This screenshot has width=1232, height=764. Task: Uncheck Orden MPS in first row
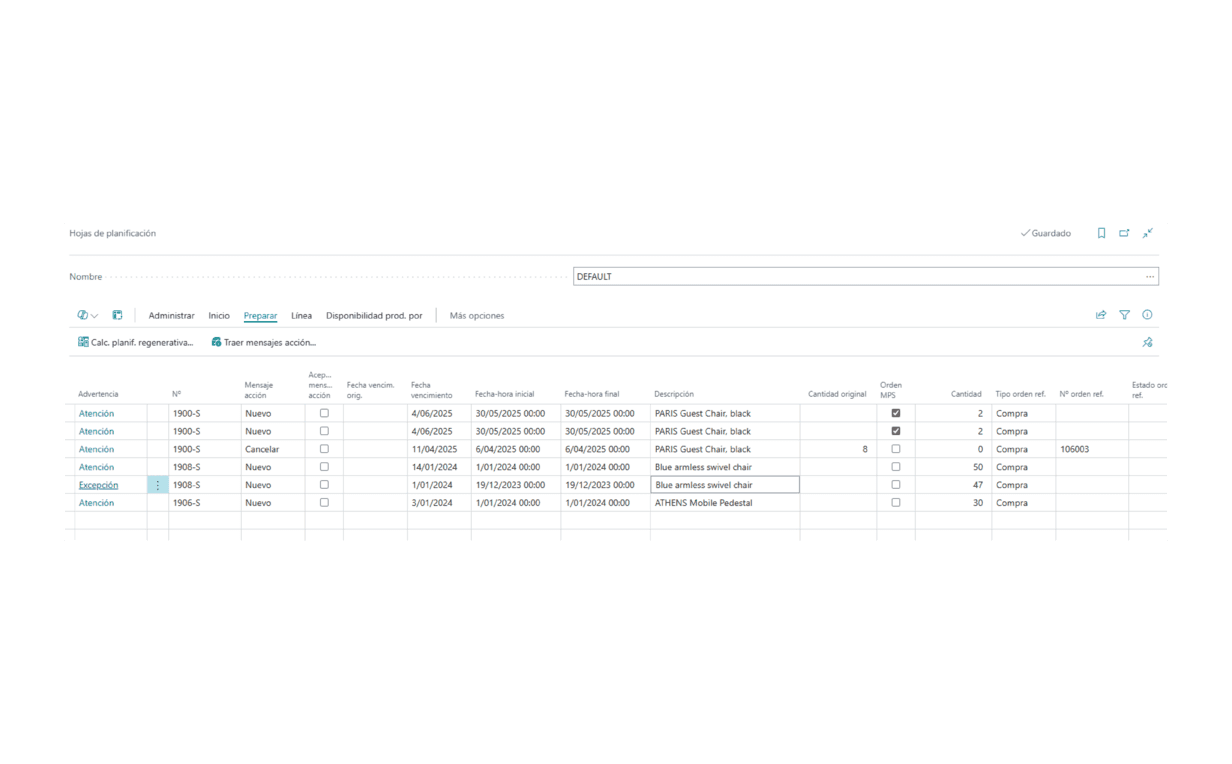896,413
